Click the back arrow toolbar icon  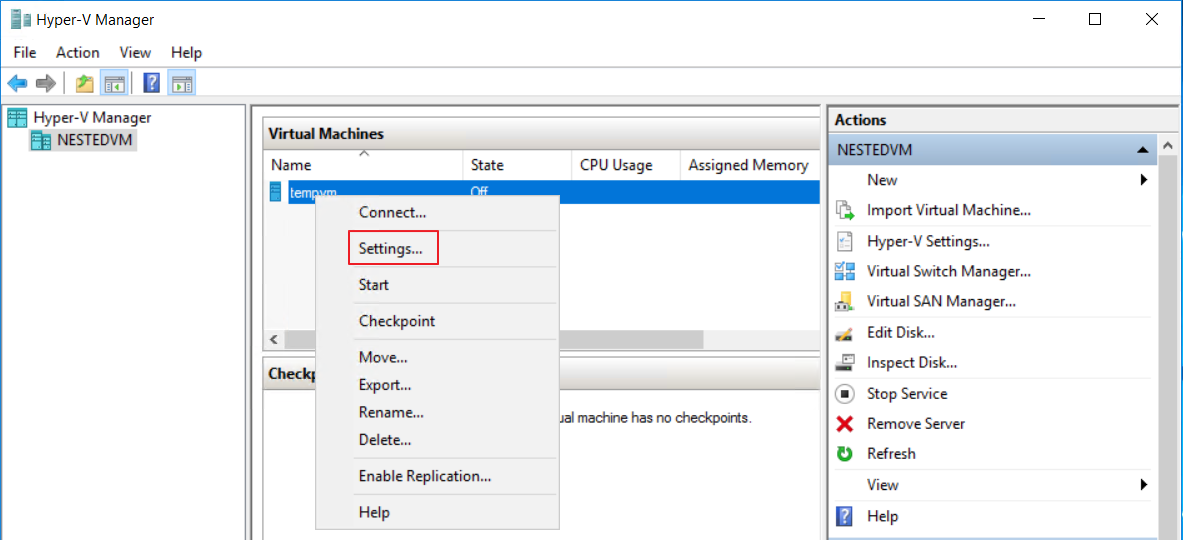click(x=17, y=83)
